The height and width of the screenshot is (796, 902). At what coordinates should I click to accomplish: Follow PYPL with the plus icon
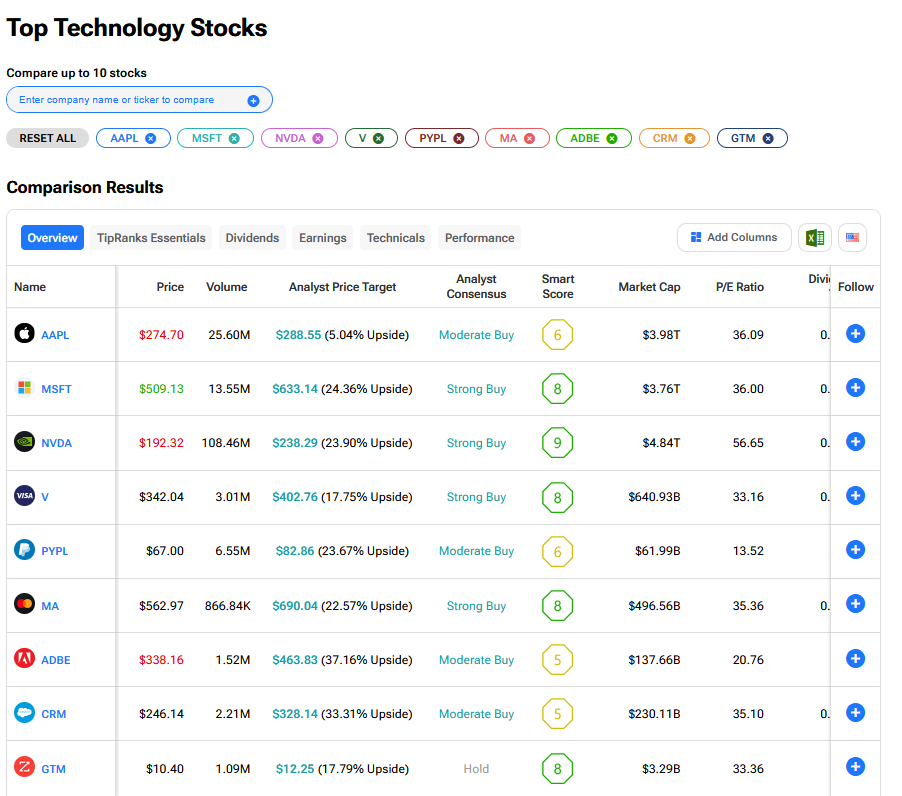click(x=855, y=550)
